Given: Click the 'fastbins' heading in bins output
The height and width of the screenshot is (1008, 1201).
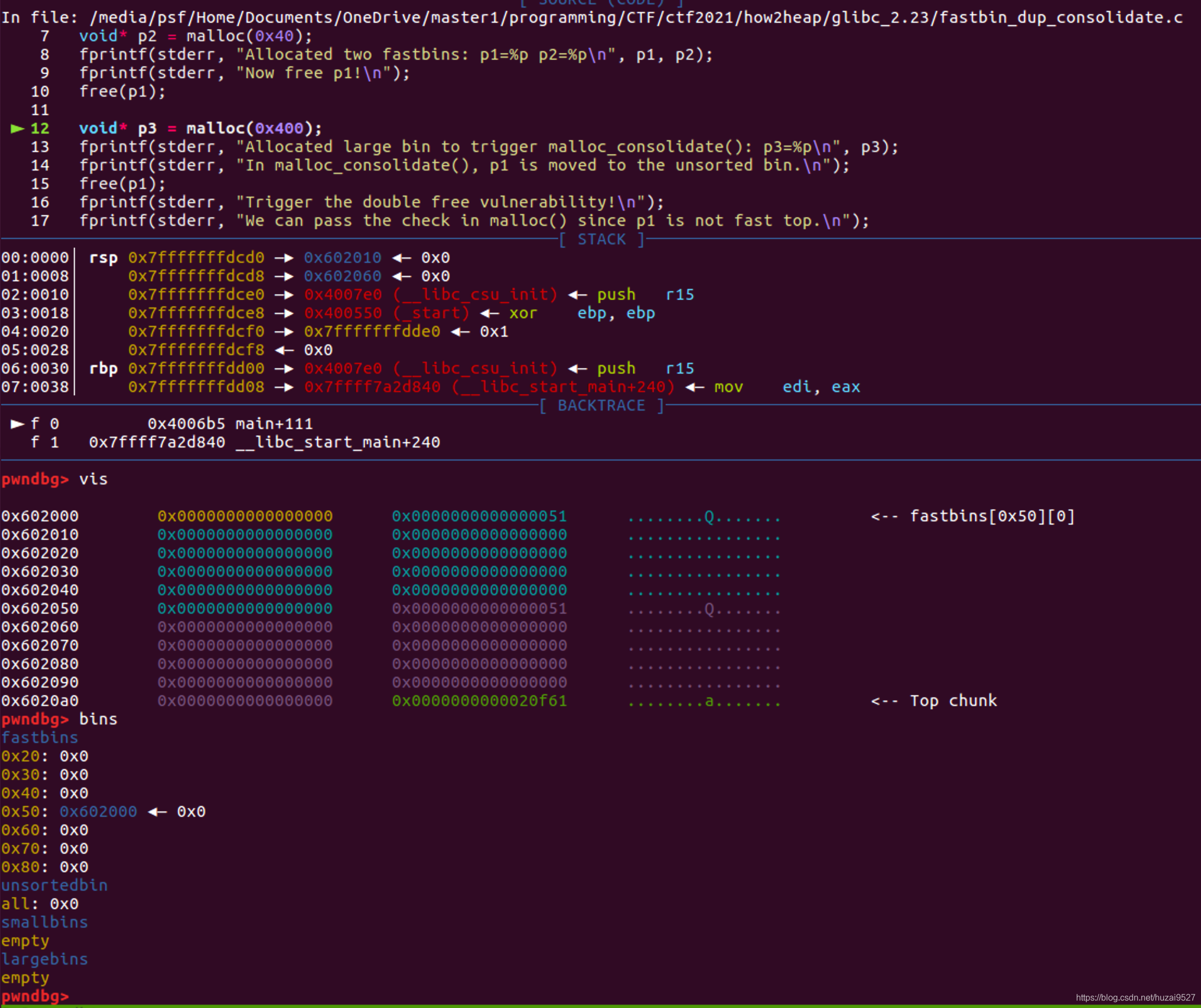Looking at the screenshot, I should pos(40,738).
